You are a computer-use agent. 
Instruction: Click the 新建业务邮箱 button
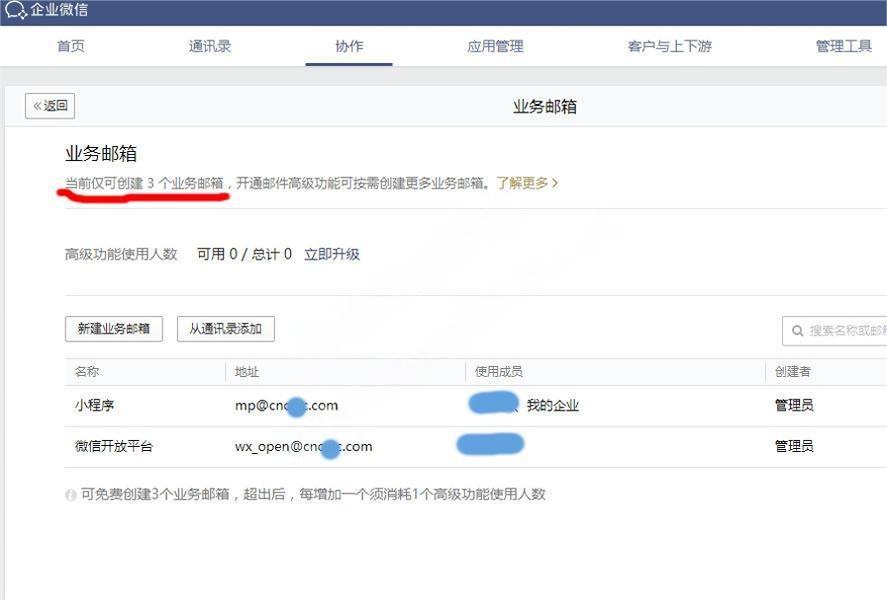coord(114,329)
